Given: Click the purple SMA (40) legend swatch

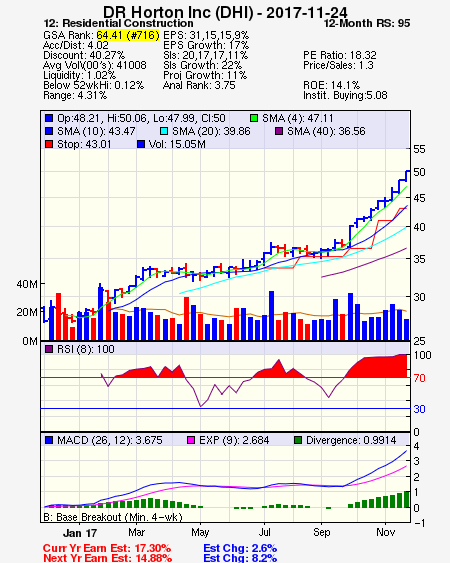Looking at the screenshot, I should click(279, 131).
